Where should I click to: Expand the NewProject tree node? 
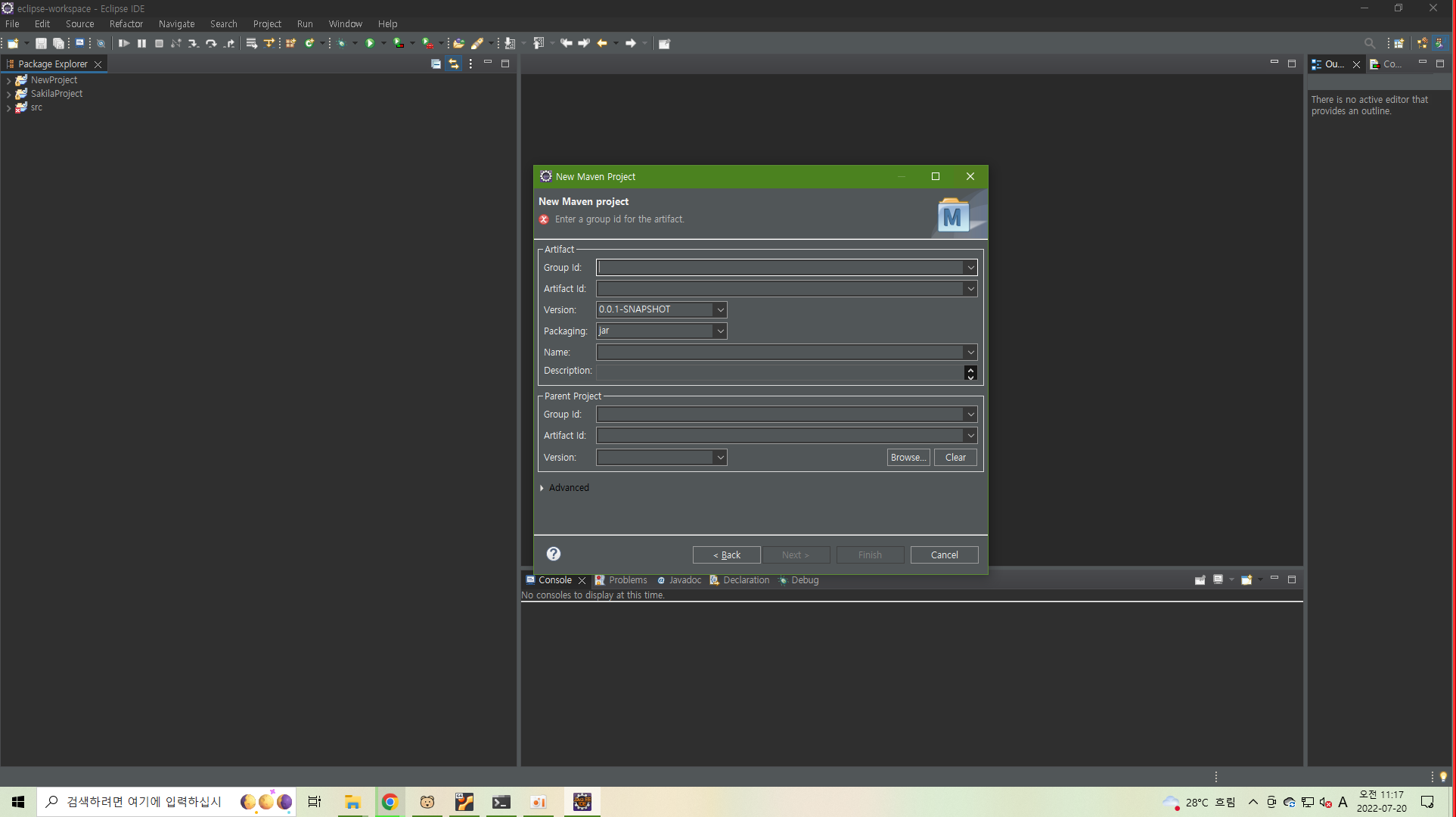tap(8, 81)
